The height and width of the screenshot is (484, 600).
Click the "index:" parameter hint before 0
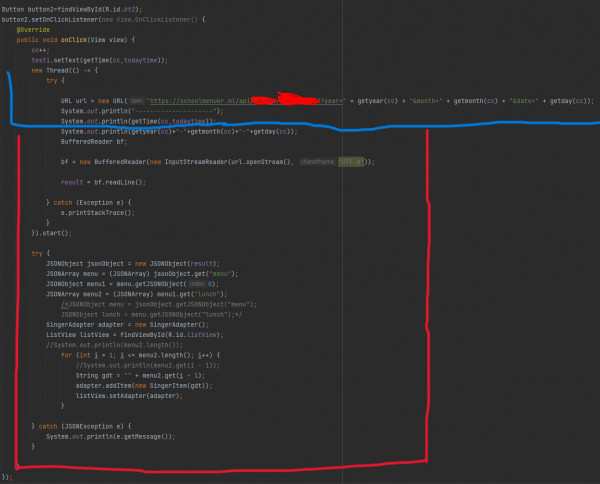pyautogui.click(x=197, y=284)
